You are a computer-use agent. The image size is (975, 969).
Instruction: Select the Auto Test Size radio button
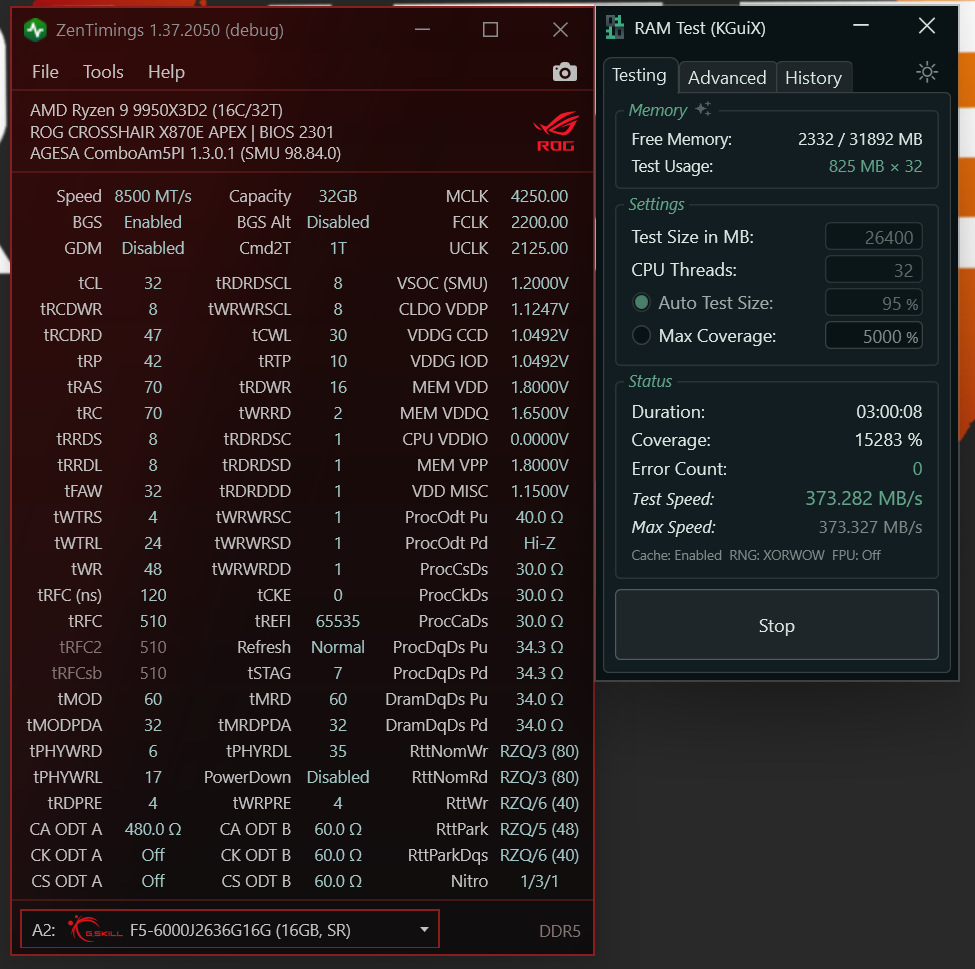pos(641,303)
